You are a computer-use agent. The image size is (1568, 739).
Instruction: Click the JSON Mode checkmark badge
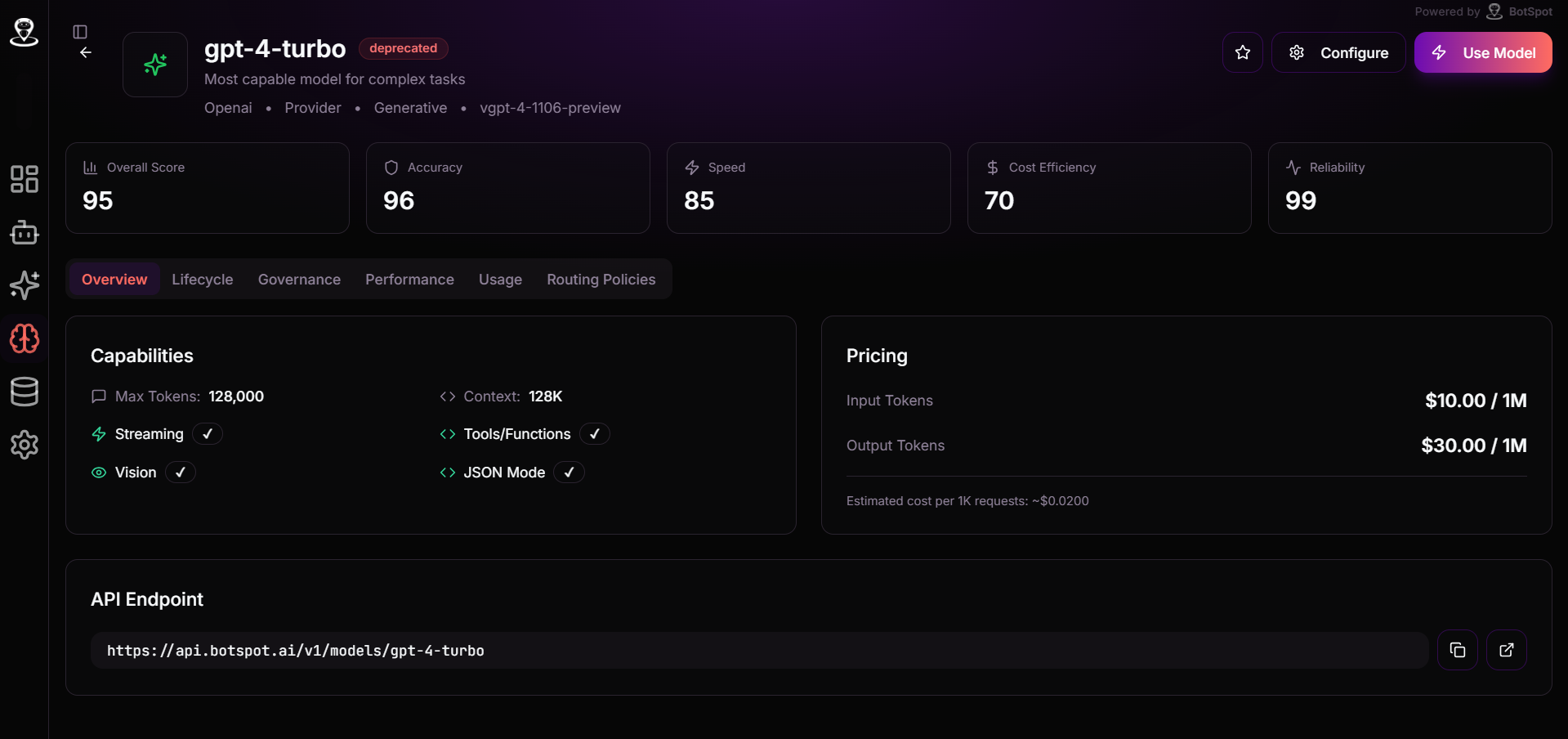point(569,473)
